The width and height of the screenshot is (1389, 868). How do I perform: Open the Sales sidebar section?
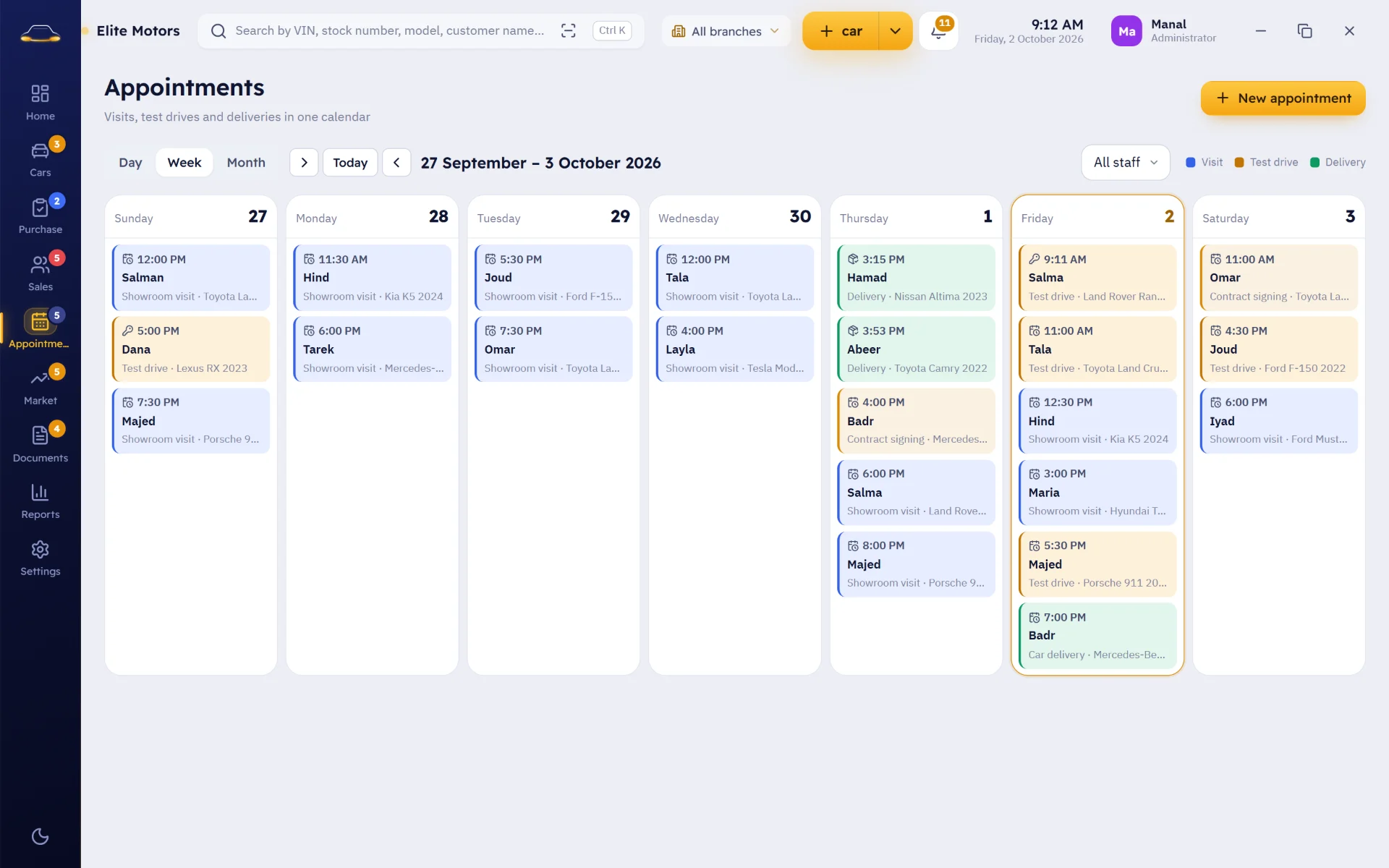40,273
